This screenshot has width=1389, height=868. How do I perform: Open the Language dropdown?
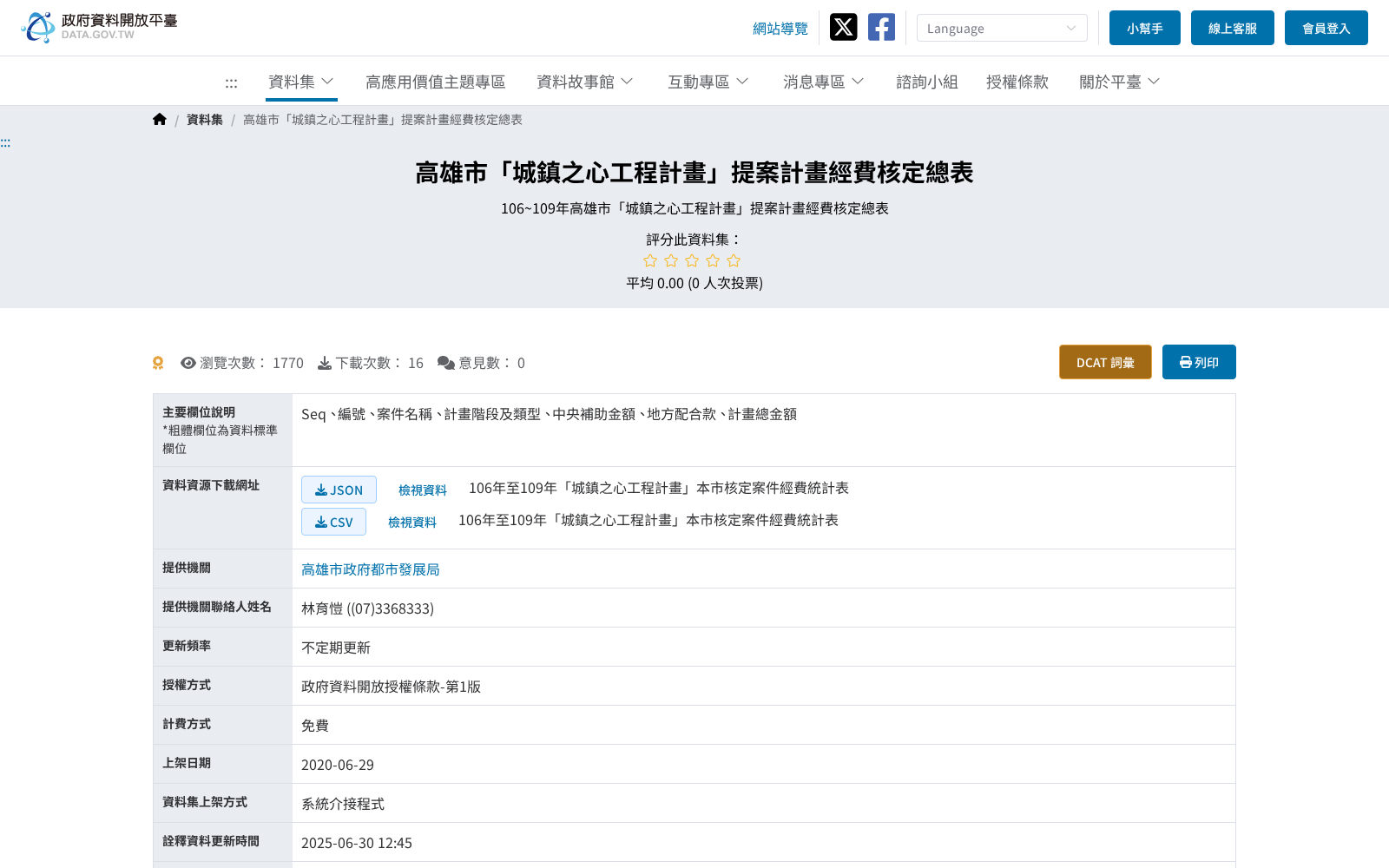[x=1002, y=28]
